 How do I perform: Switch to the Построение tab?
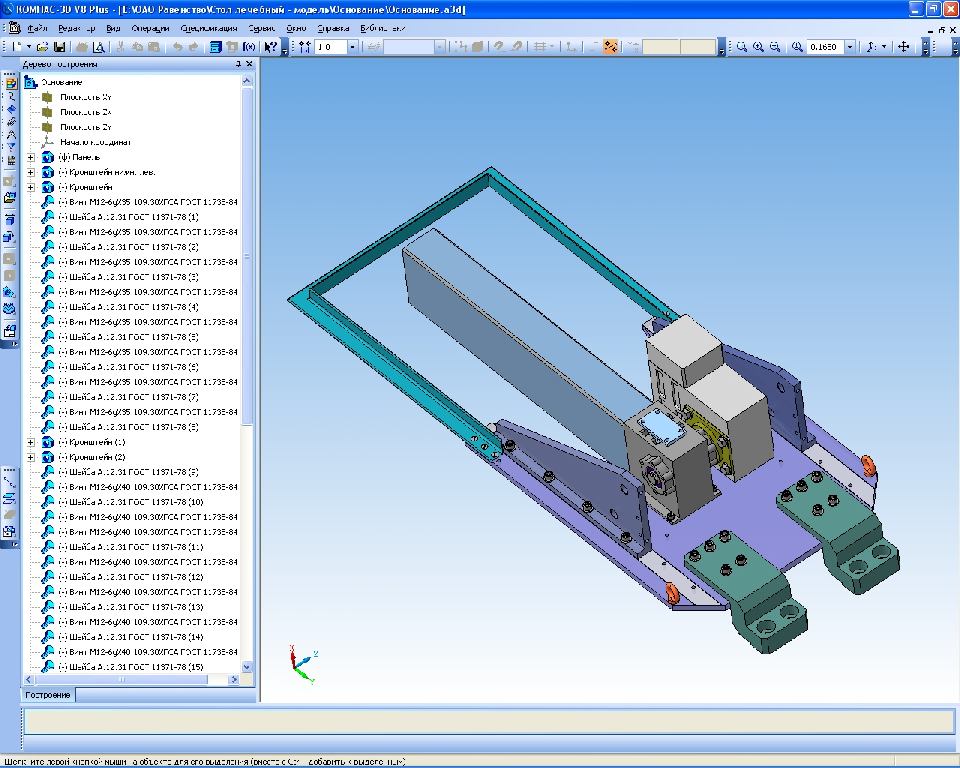[x=48, y=694]
